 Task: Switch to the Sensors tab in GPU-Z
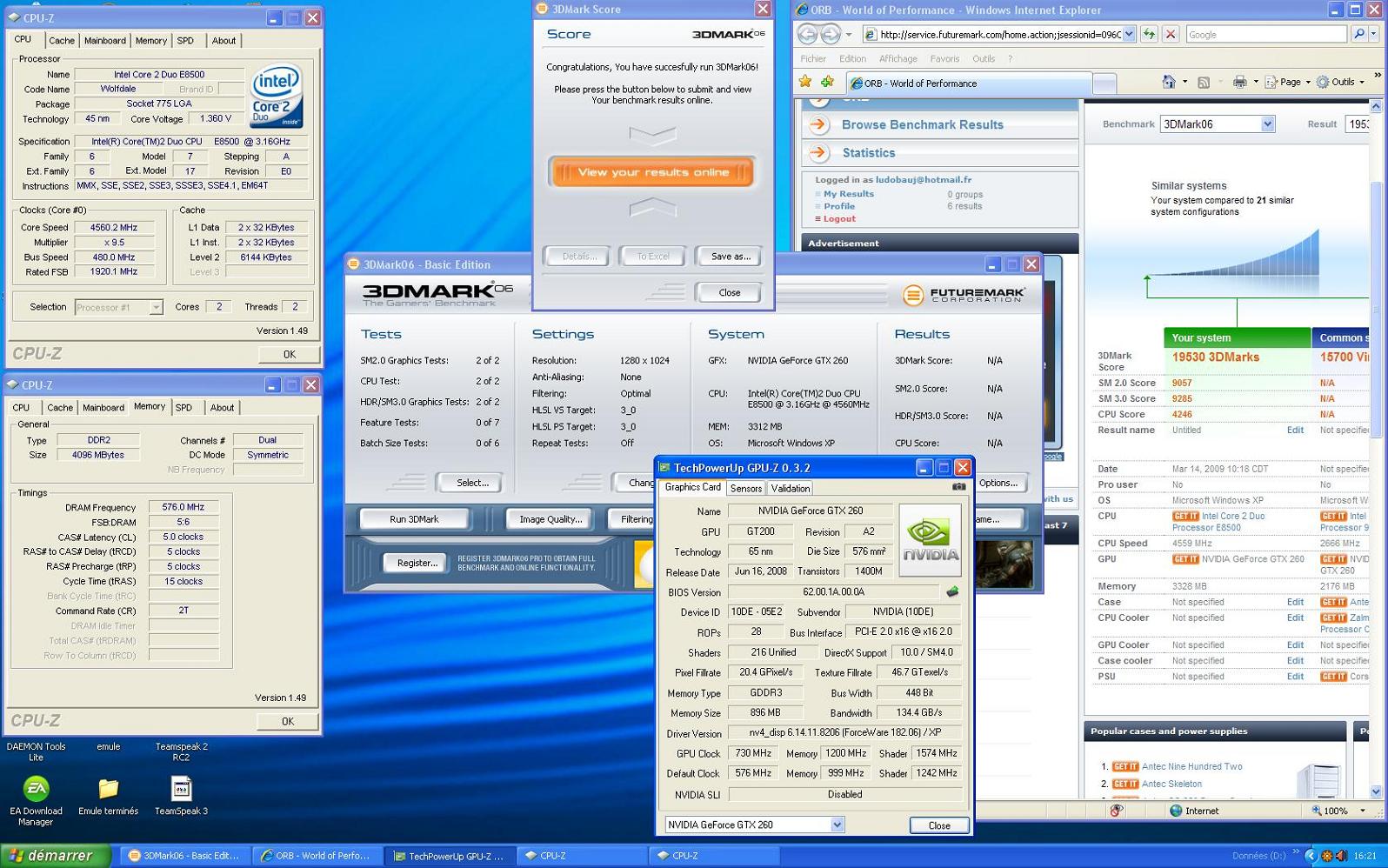tap(745, 488)
